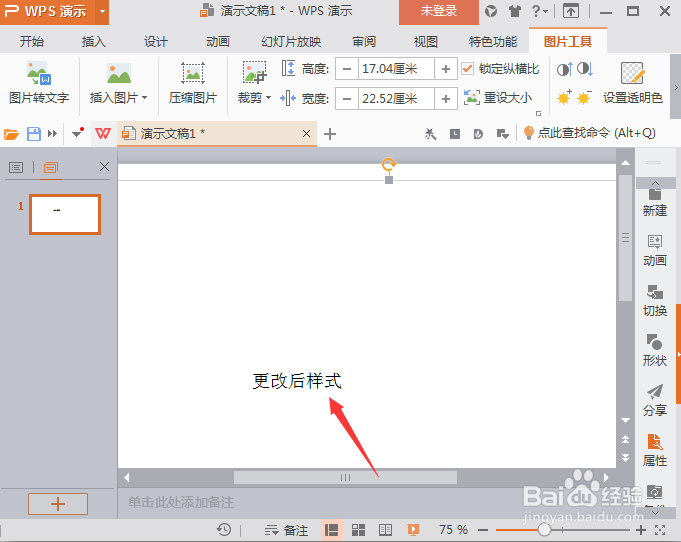This screenshot has height=542, width=681.
Task: Zoom out with status bar minus
Action: tap(483, 530)
